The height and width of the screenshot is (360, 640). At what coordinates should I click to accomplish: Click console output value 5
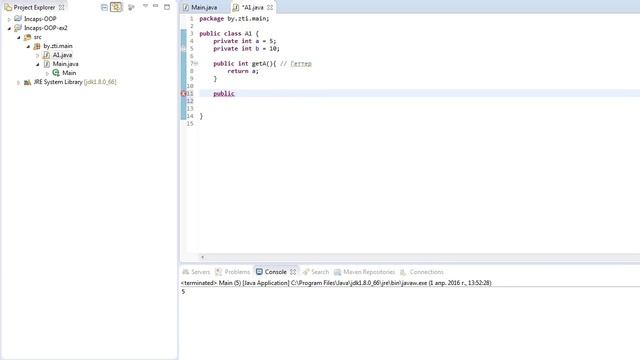pos(183,291)
